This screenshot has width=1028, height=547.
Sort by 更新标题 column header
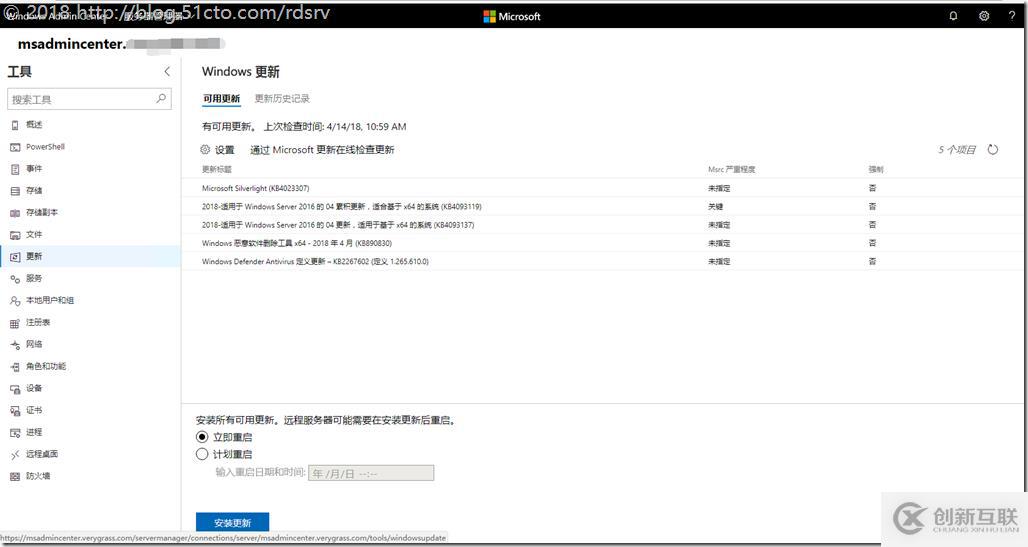(217, 169)
